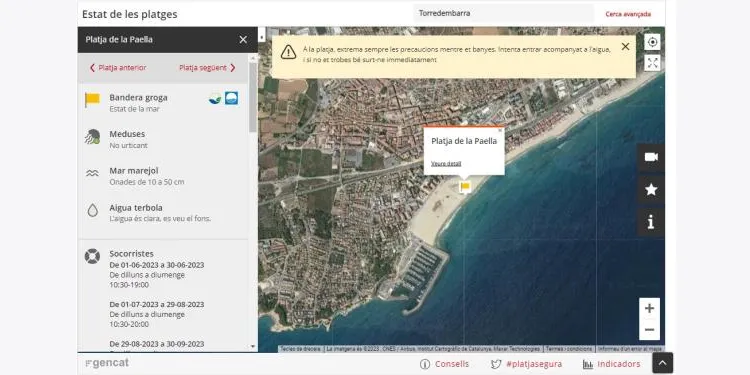Go to Platja anterior
The image size is (750, 375).
[x=118, y=68]
